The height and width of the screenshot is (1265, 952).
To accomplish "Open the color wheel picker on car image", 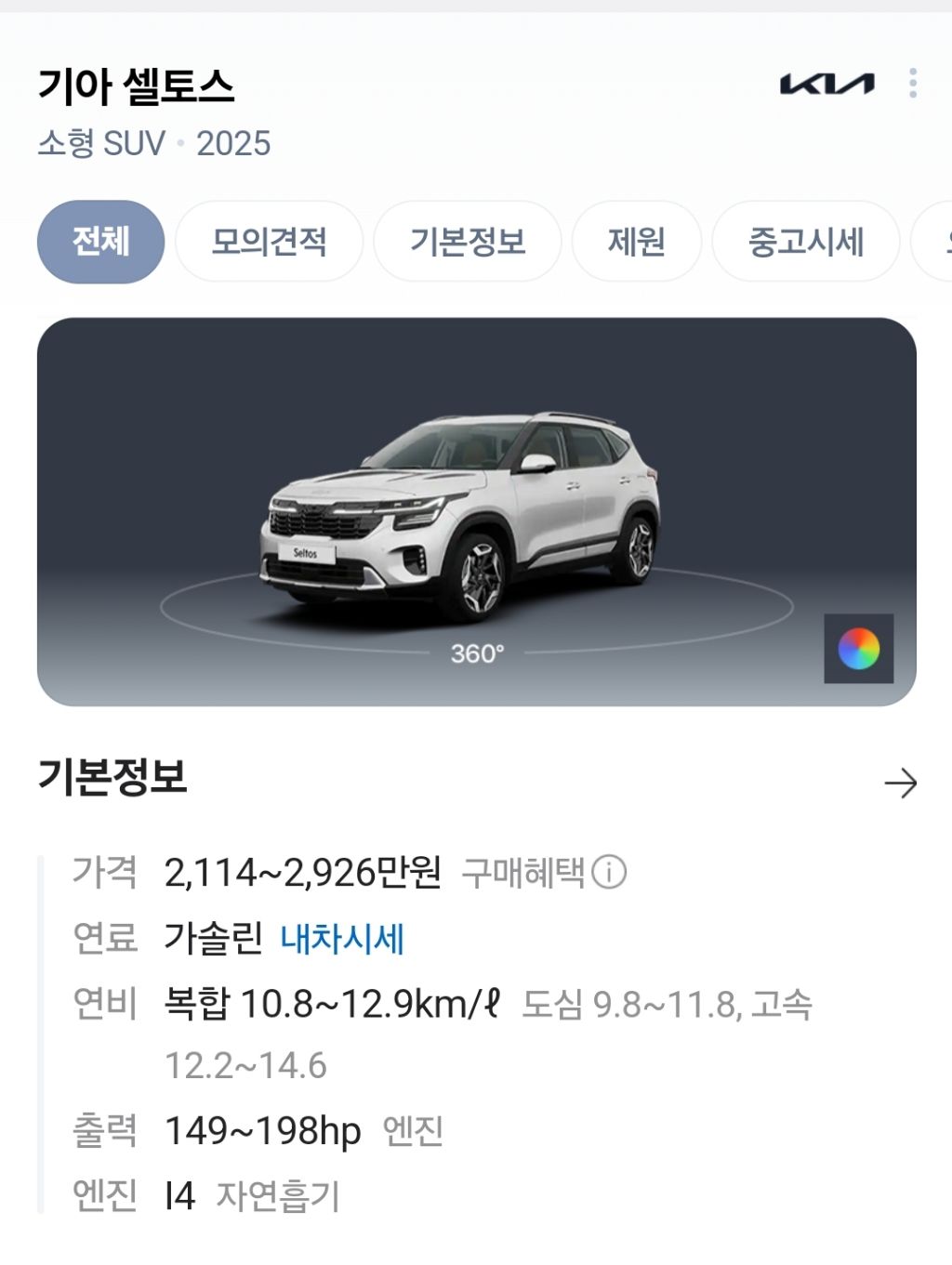I will (858, 649).
